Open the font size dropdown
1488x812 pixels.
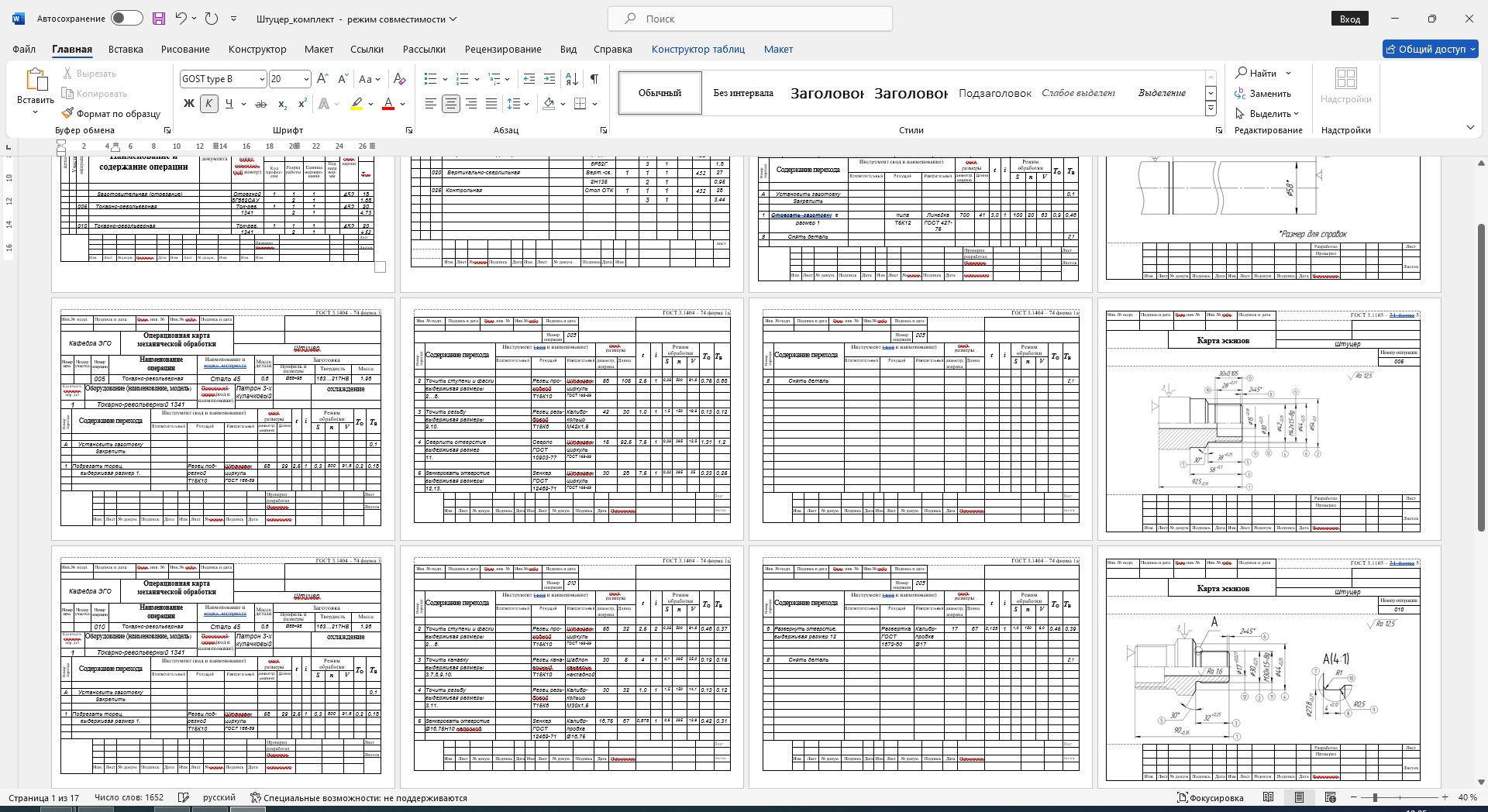coord(306,79)
